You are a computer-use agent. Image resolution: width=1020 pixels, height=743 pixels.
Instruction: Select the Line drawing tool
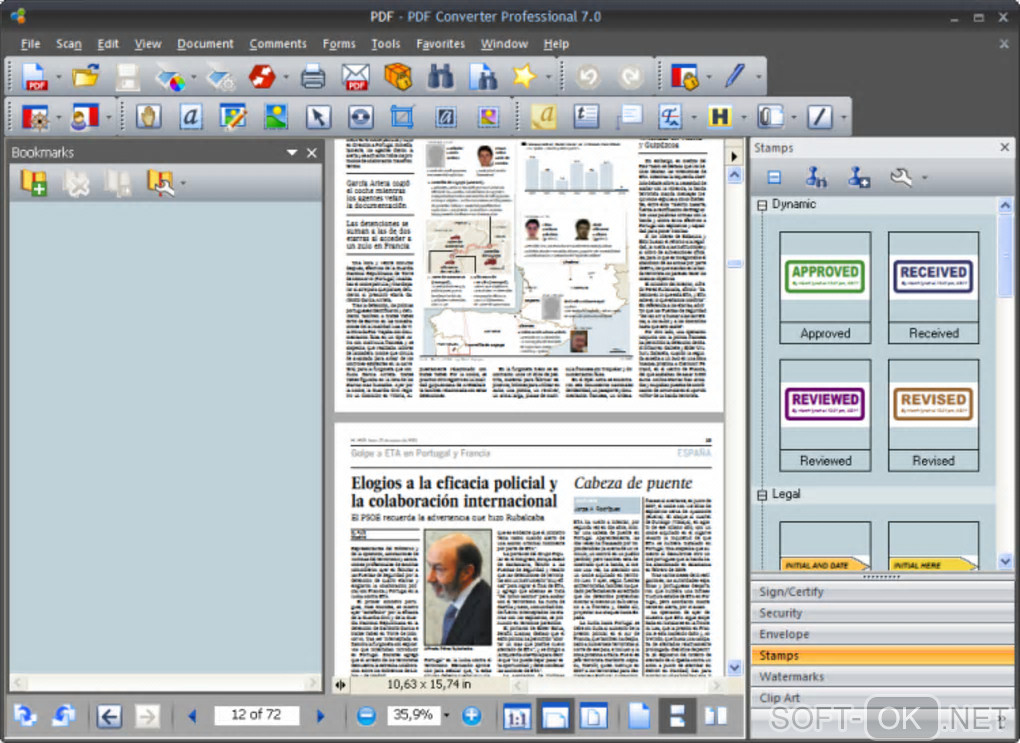click(820, 117)
